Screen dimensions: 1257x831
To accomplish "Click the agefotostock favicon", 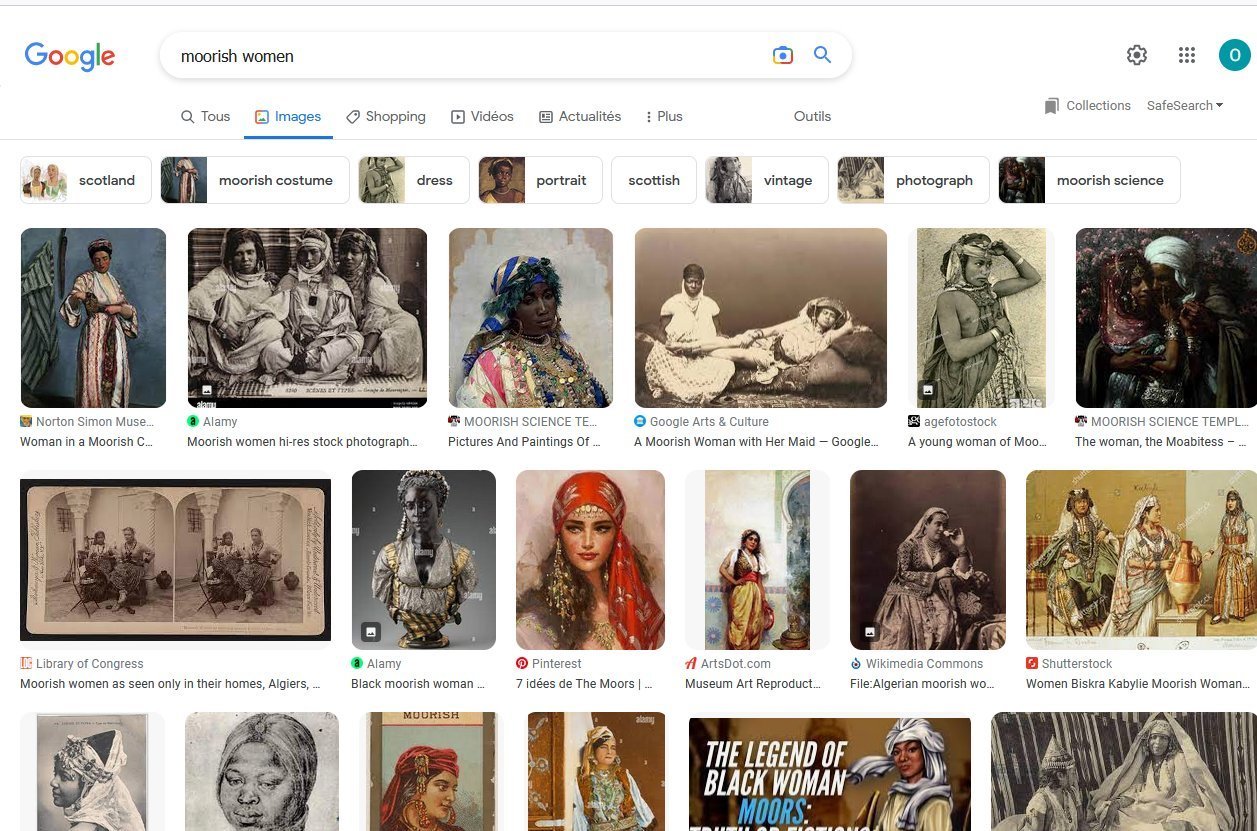I will [x=914, y=422].
